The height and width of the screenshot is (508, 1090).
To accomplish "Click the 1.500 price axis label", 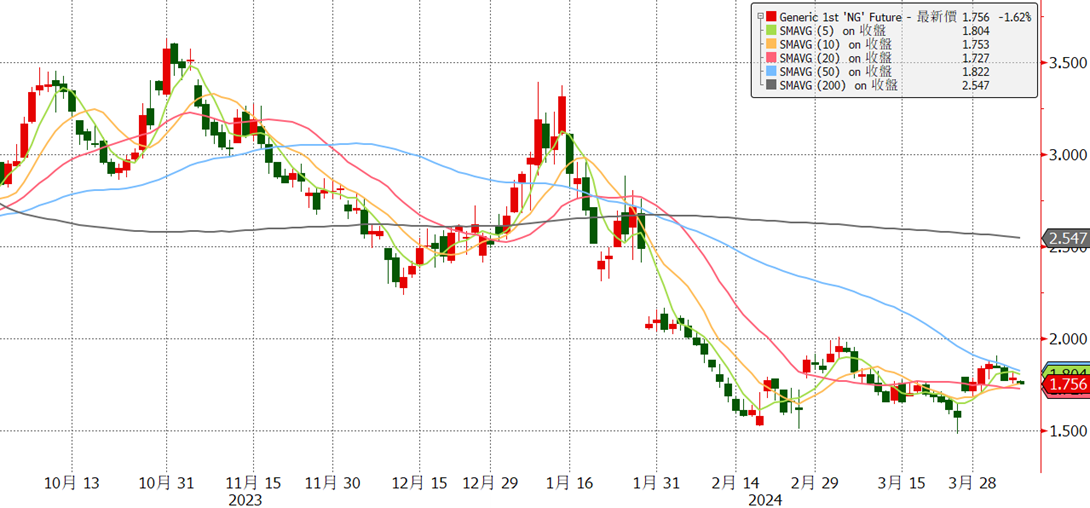I will (x=1067, y=430).
